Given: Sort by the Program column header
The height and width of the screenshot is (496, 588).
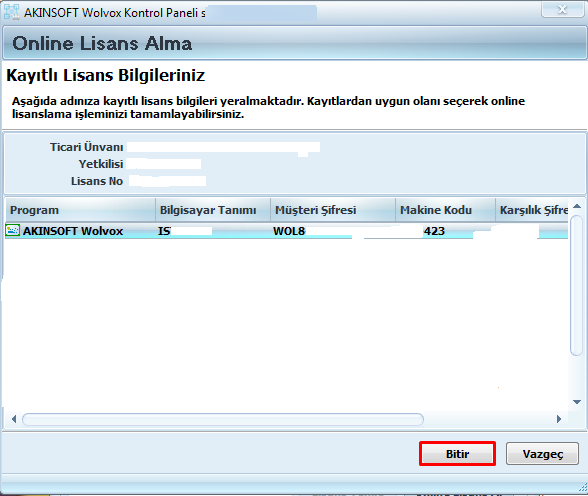Looking at the screenshot, I should (80, 210).
